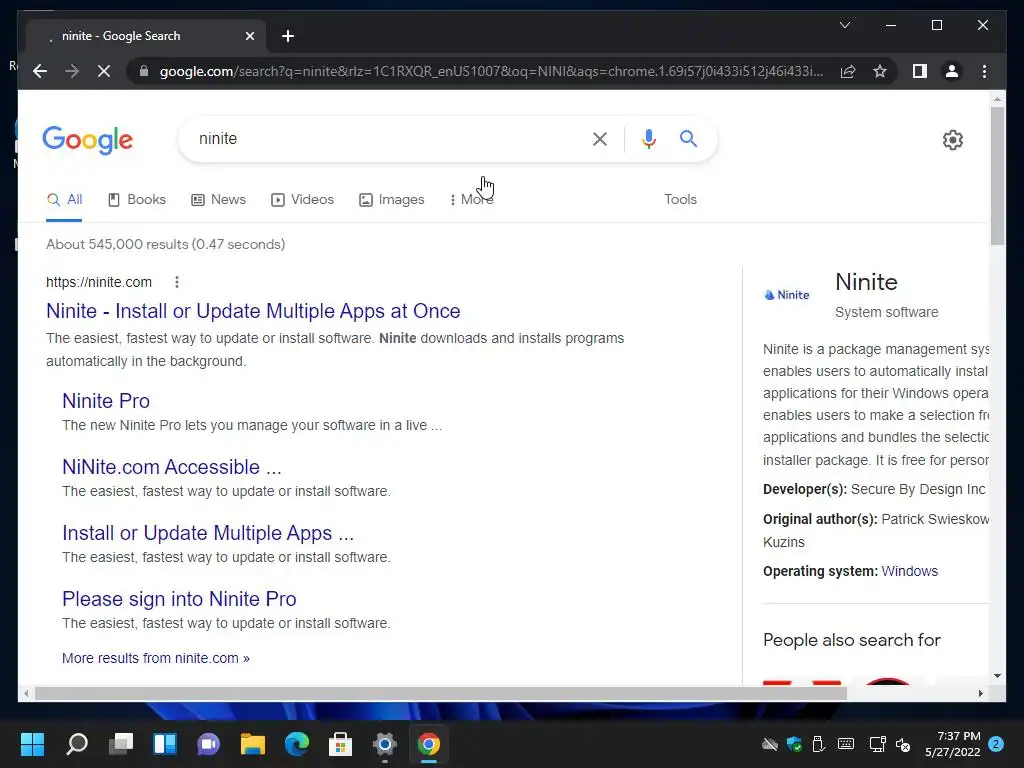Open the Windows Start menu
Image resolution: width=1024 pixels, height=768 pixels.
(x=32, y=744)
